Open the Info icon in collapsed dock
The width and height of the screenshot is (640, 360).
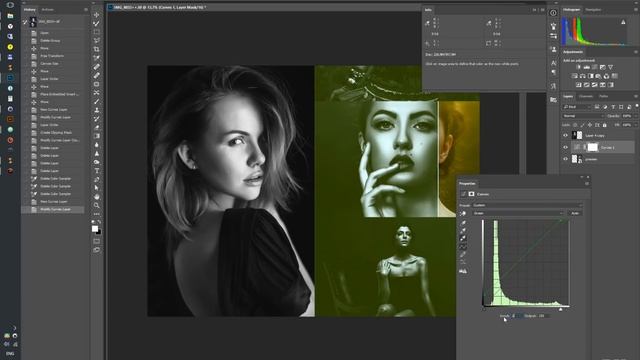[x=553, y=13]
